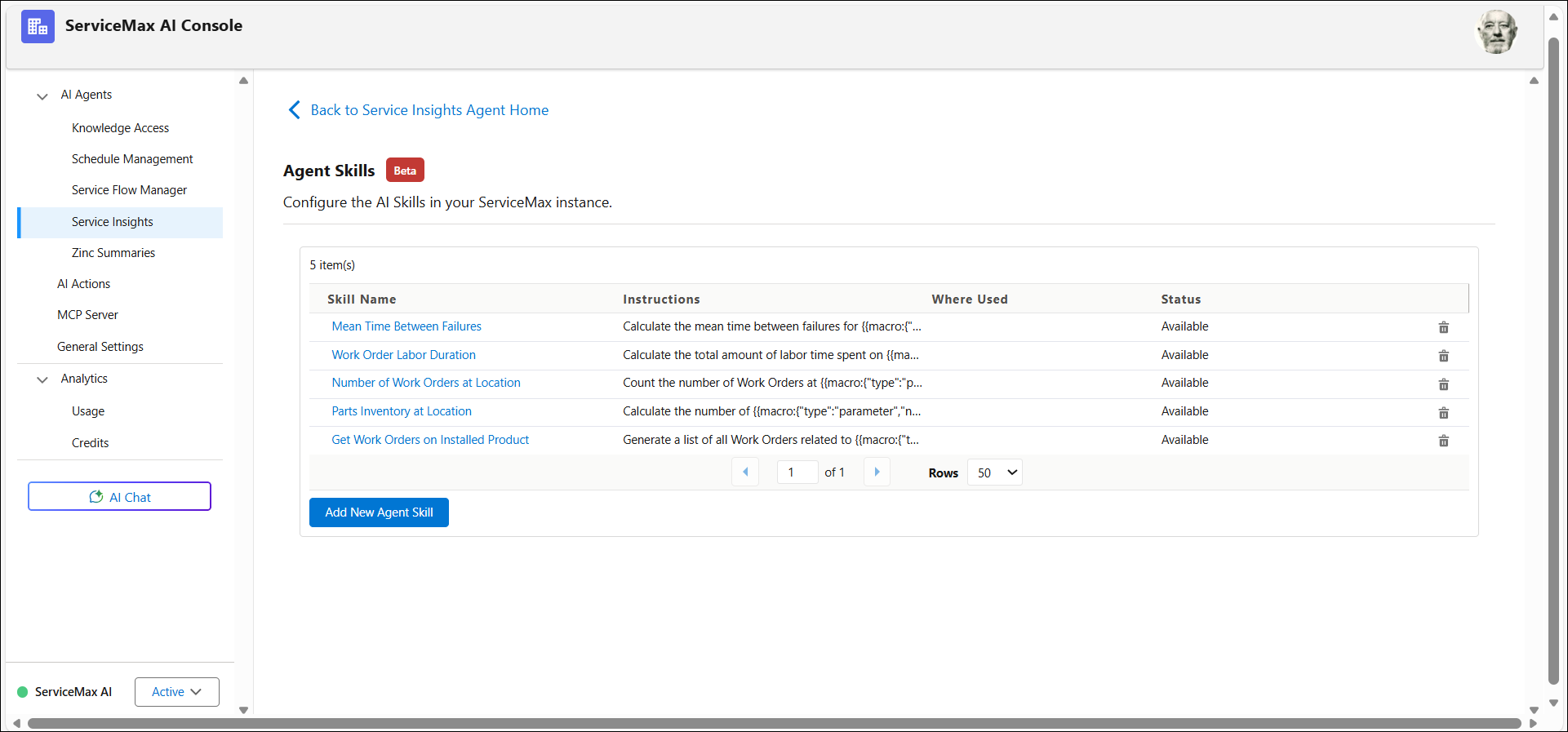Open Mean Time Between Failures skill
Screen dimensions: 1568x732
click(x=406, y=326)
